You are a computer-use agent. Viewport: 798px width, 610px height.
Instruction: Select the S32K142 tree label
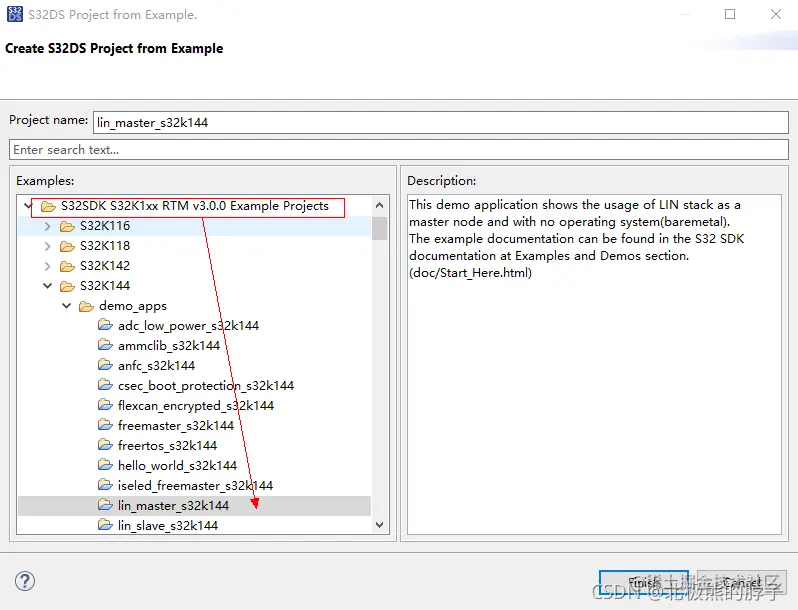pos(105,266)
